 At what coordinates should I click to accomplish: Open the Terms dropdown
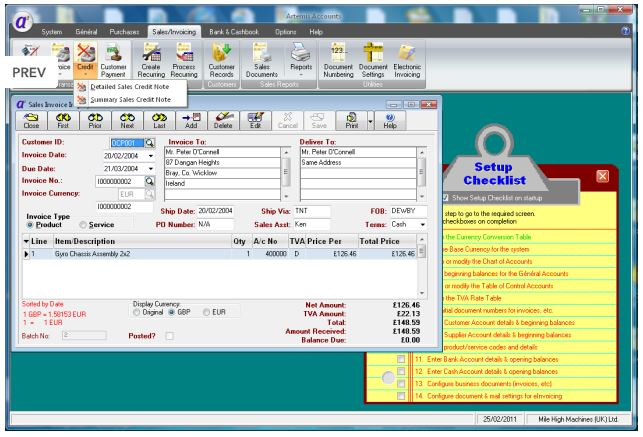422,225
